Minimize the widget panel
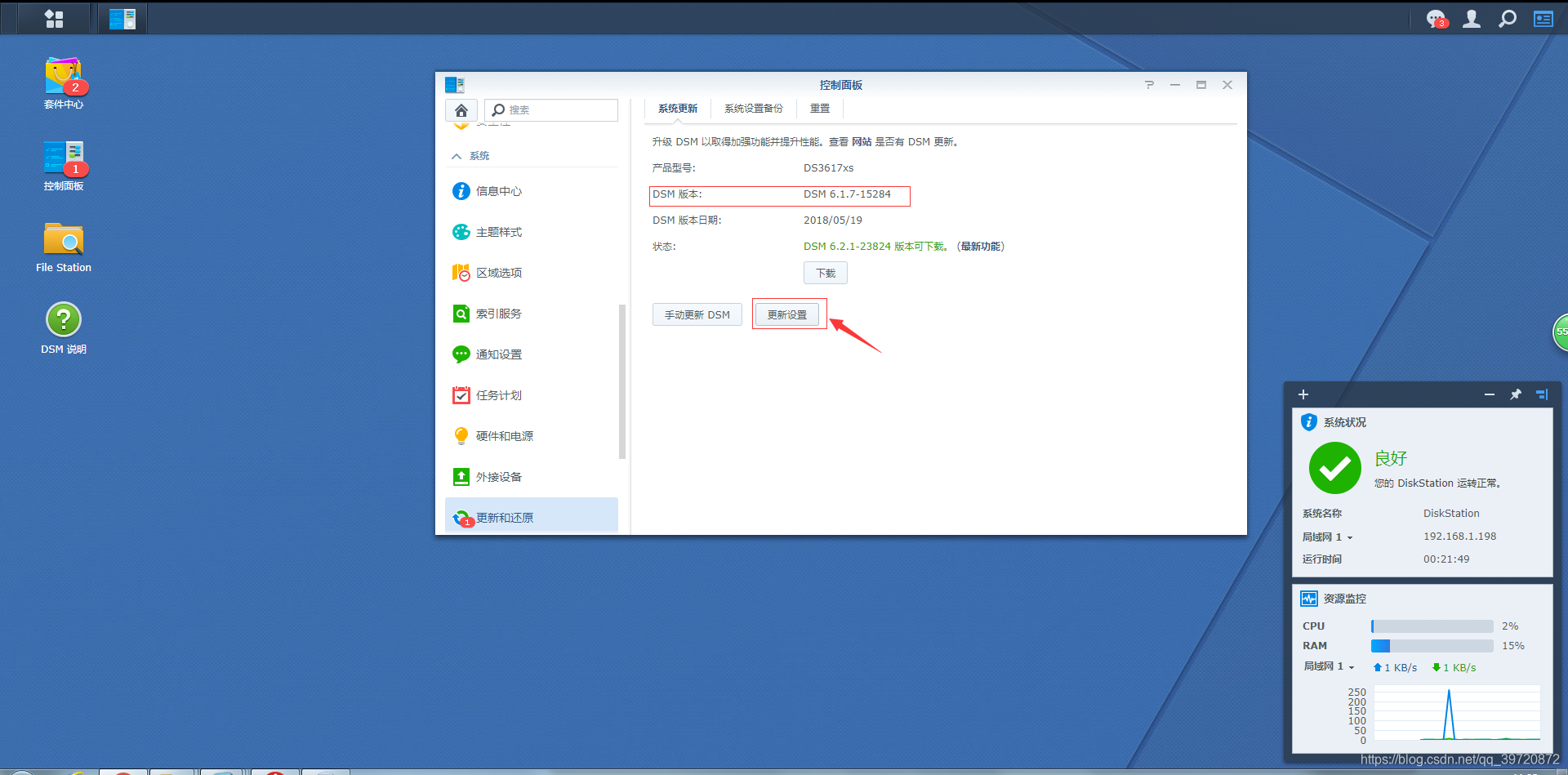The image size is (1568, 775). [x=1490, y=394]
